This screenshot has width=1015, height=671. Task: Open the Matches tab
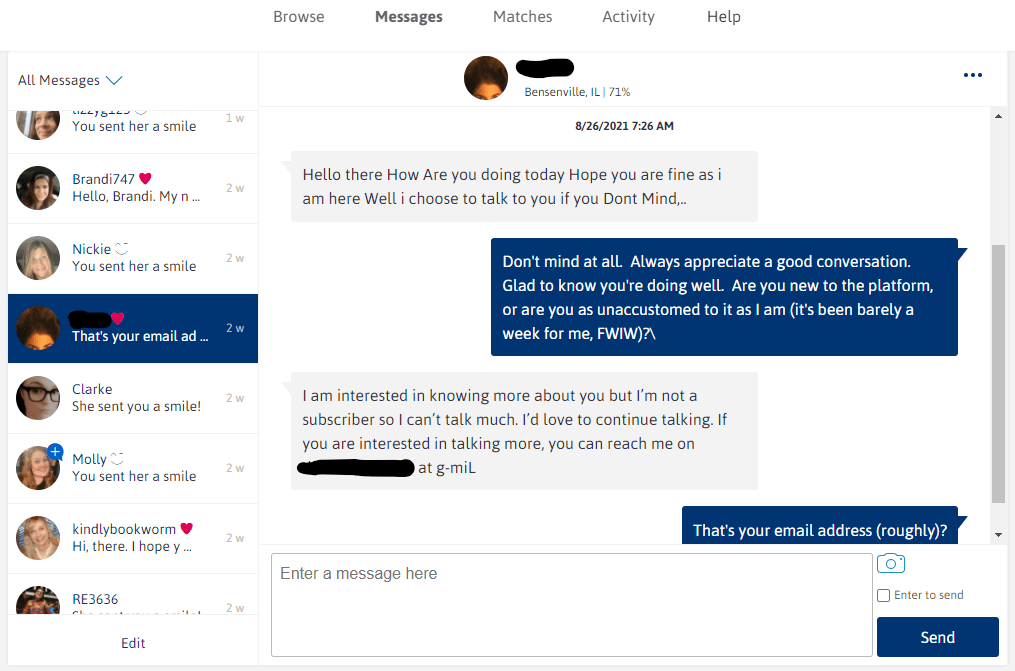(522, 17)
